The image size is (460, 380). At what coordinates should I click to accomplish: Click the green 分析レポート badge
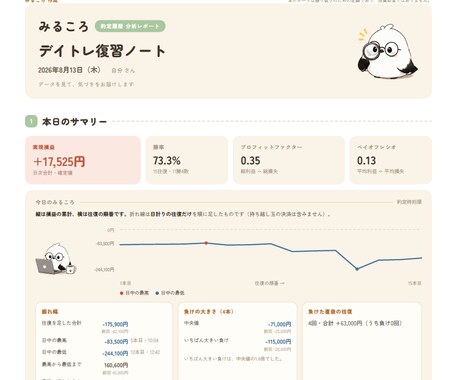click(130, 26)
